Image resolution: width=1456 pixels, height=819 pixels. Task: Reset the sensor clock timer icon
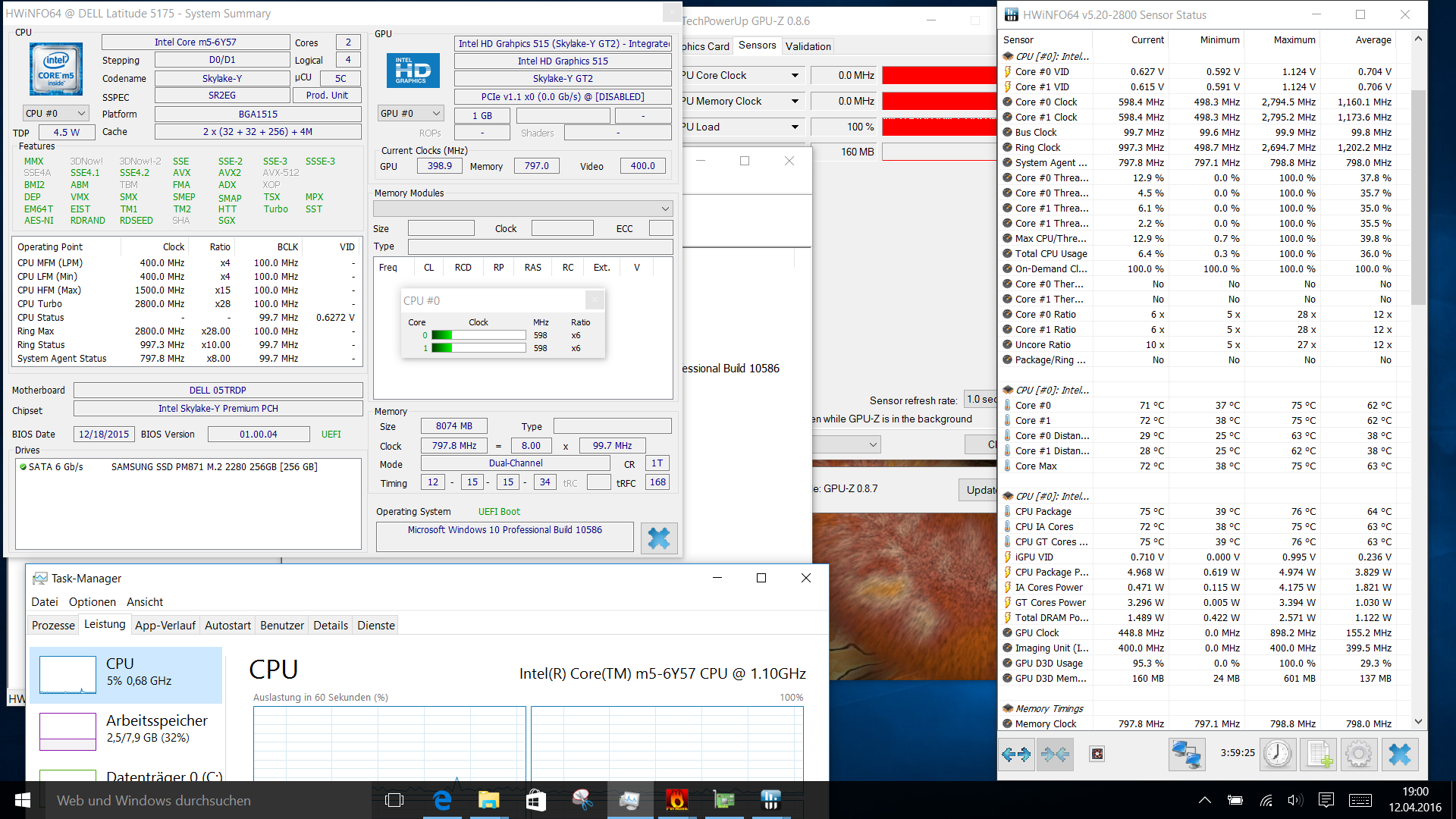1278,754
